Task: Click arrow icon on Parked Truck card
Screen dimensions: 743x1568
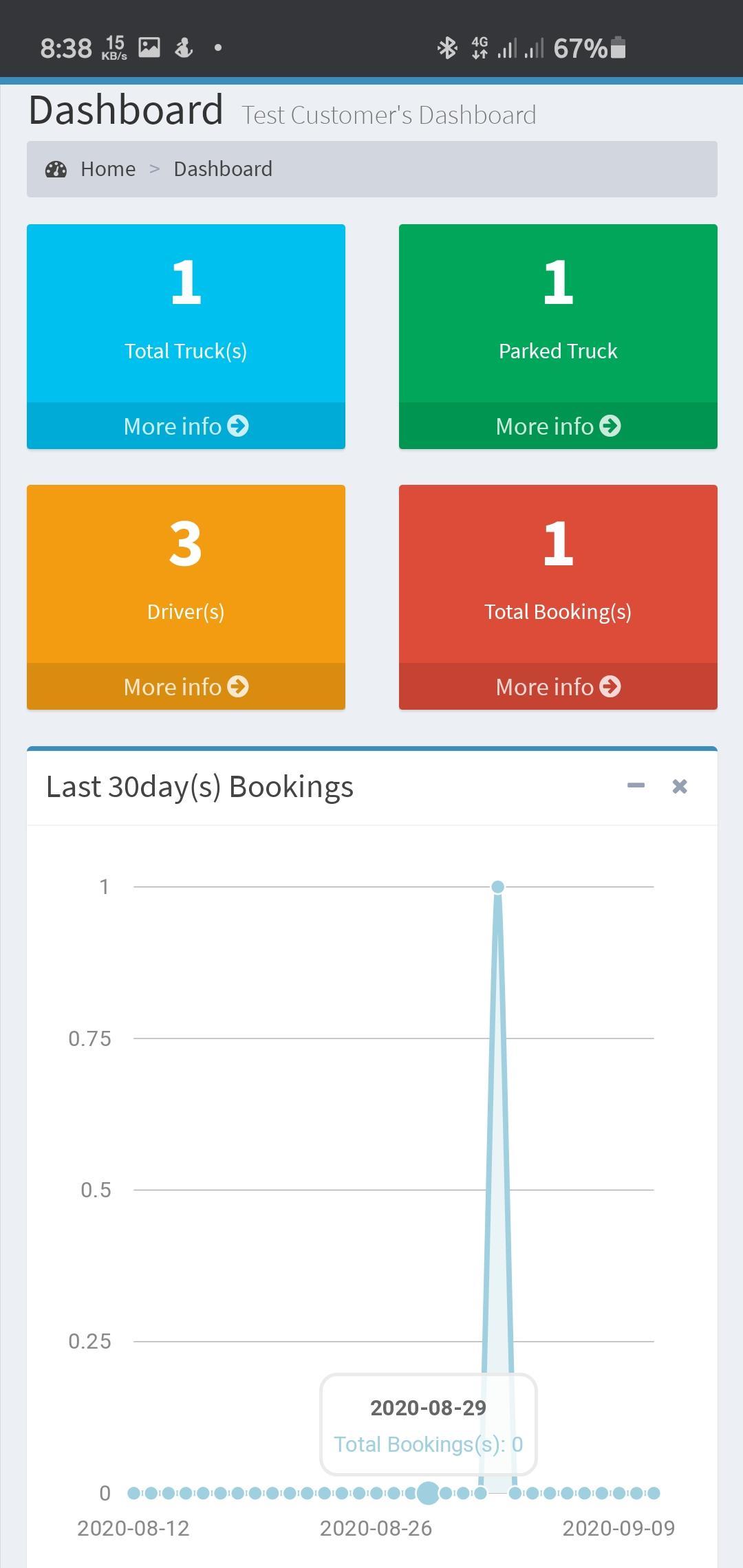Action: click(x=610, y=426)
